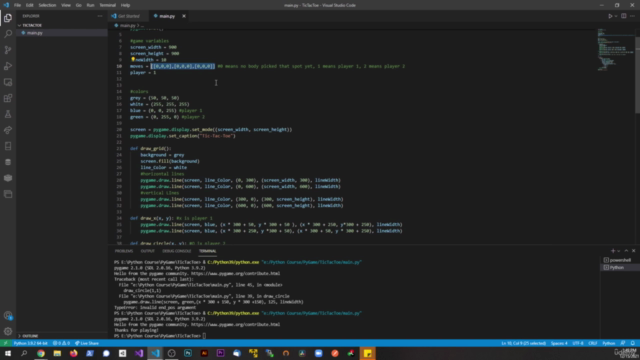Image resolution: width=640 pixels, height=360 pixels.
Task: Open Photoshop from the taskbar
Action: coord(188,353)
